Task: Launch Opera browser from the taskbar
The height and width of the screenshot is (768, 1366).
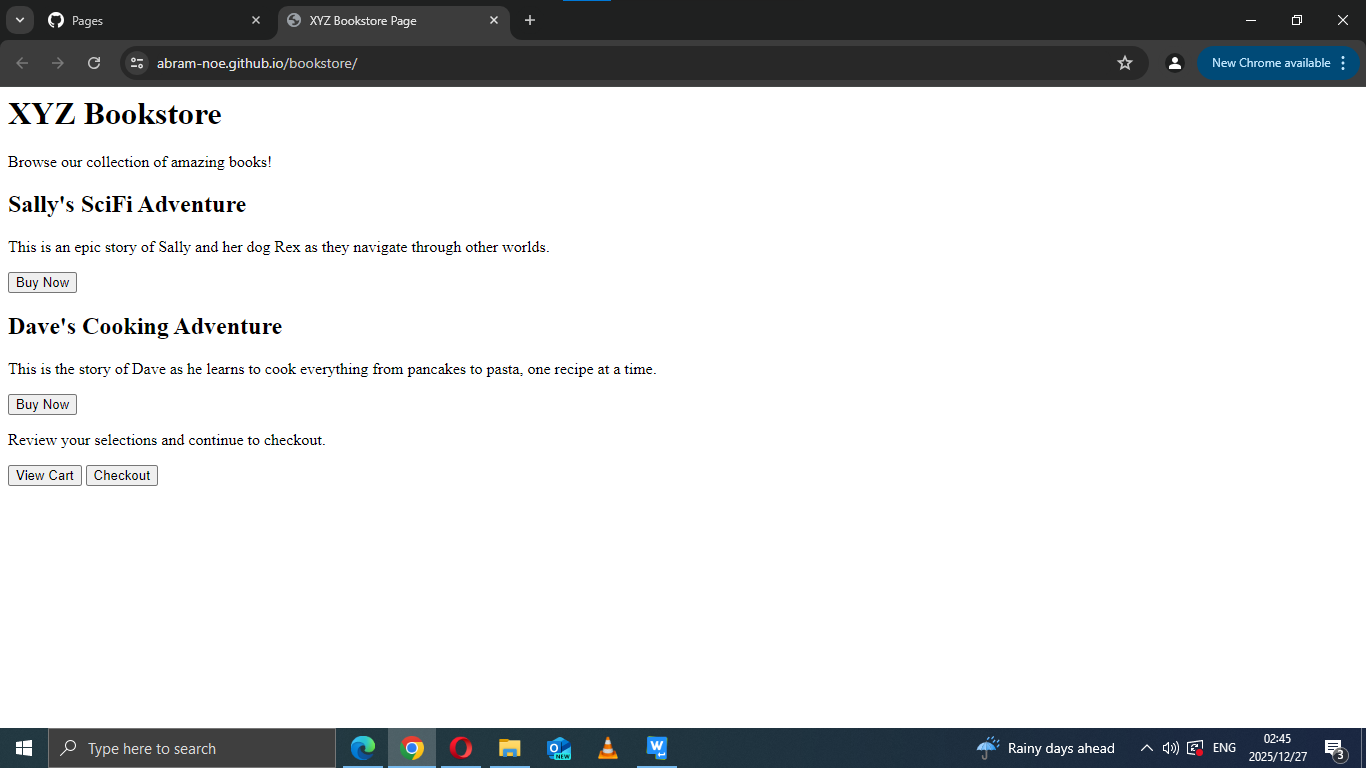Action: (x=461, y=748)
